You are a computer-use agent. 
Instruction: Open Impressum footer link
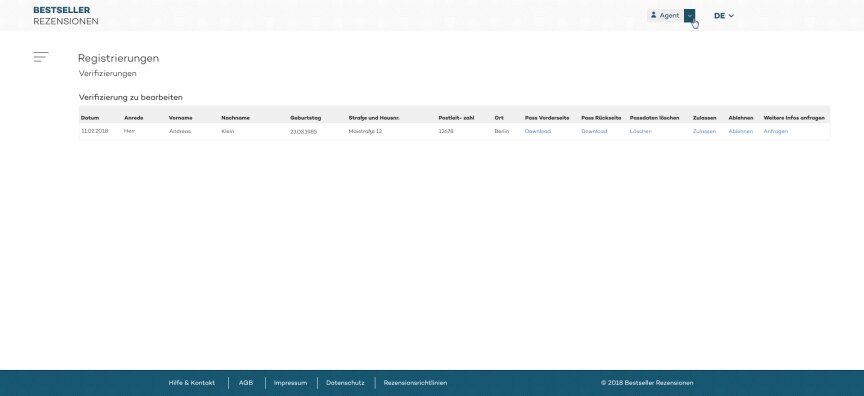(x=290, y=383)
